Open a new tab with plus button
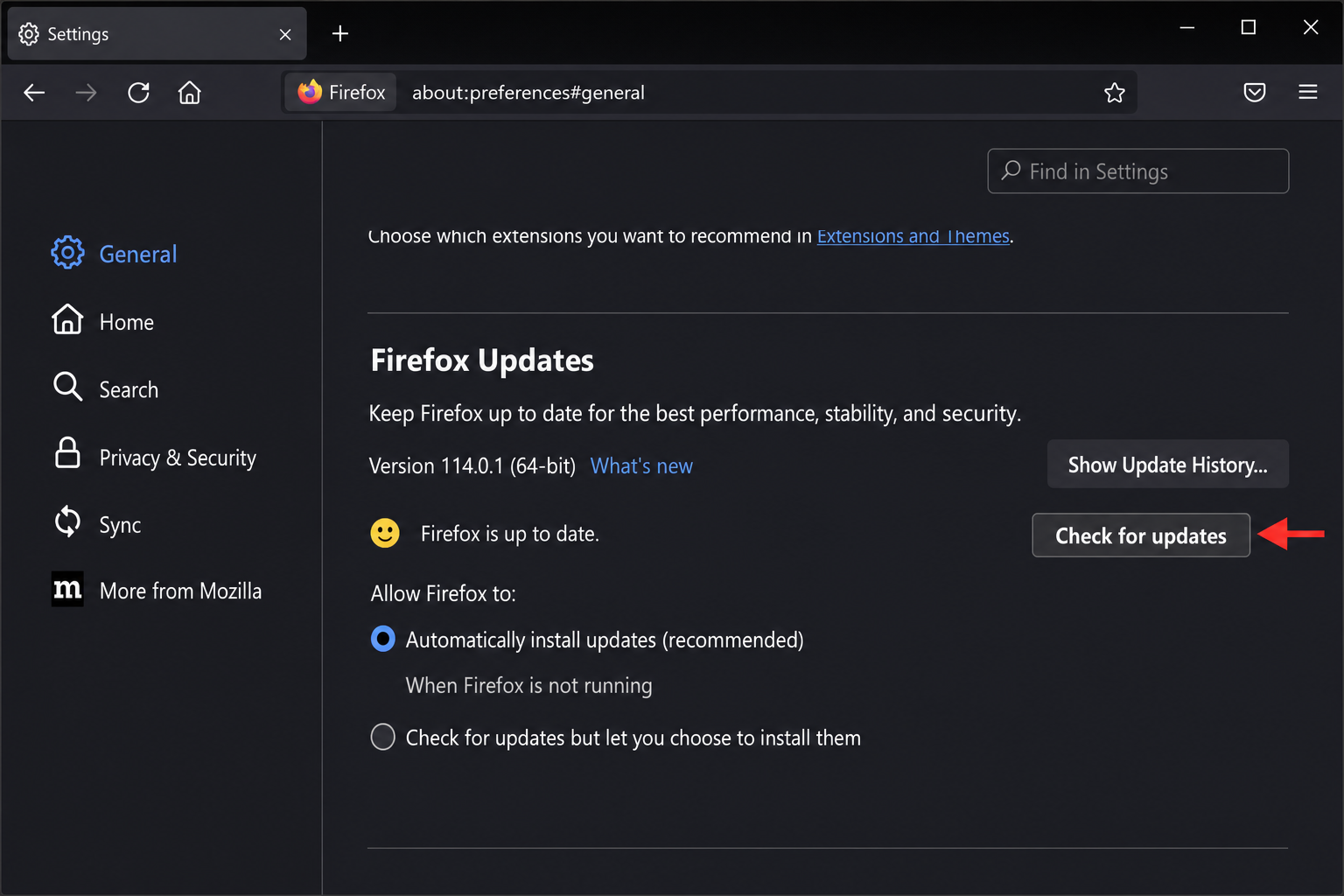Viewport: 1344px width, 896px height. [x=340, y=33]
